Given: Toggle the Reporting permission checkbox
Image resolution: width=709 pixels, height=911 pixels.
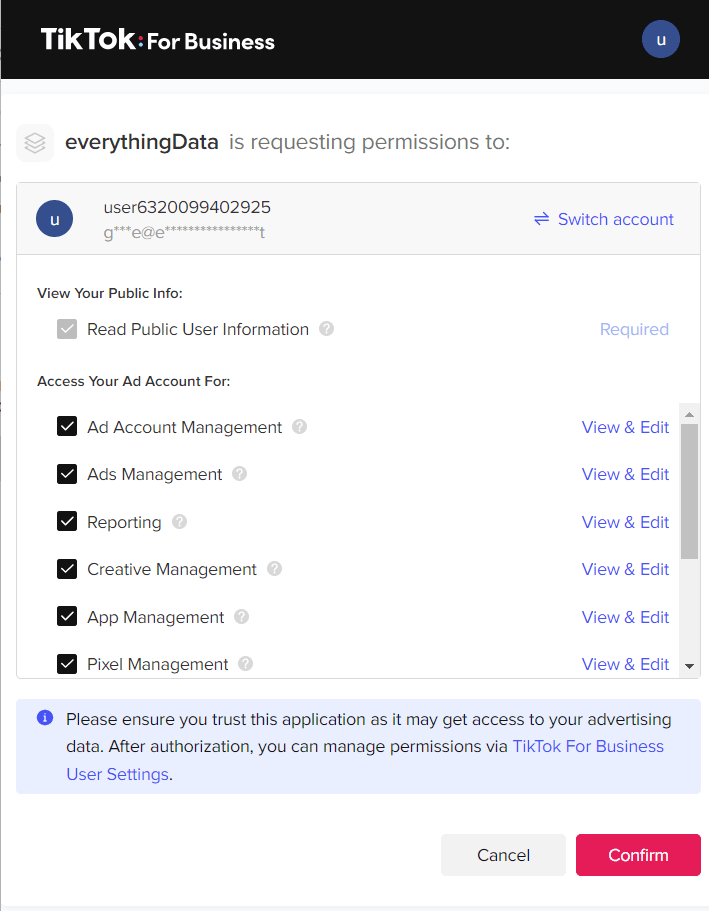Looking at the screenshot, I should pos(67,522).
